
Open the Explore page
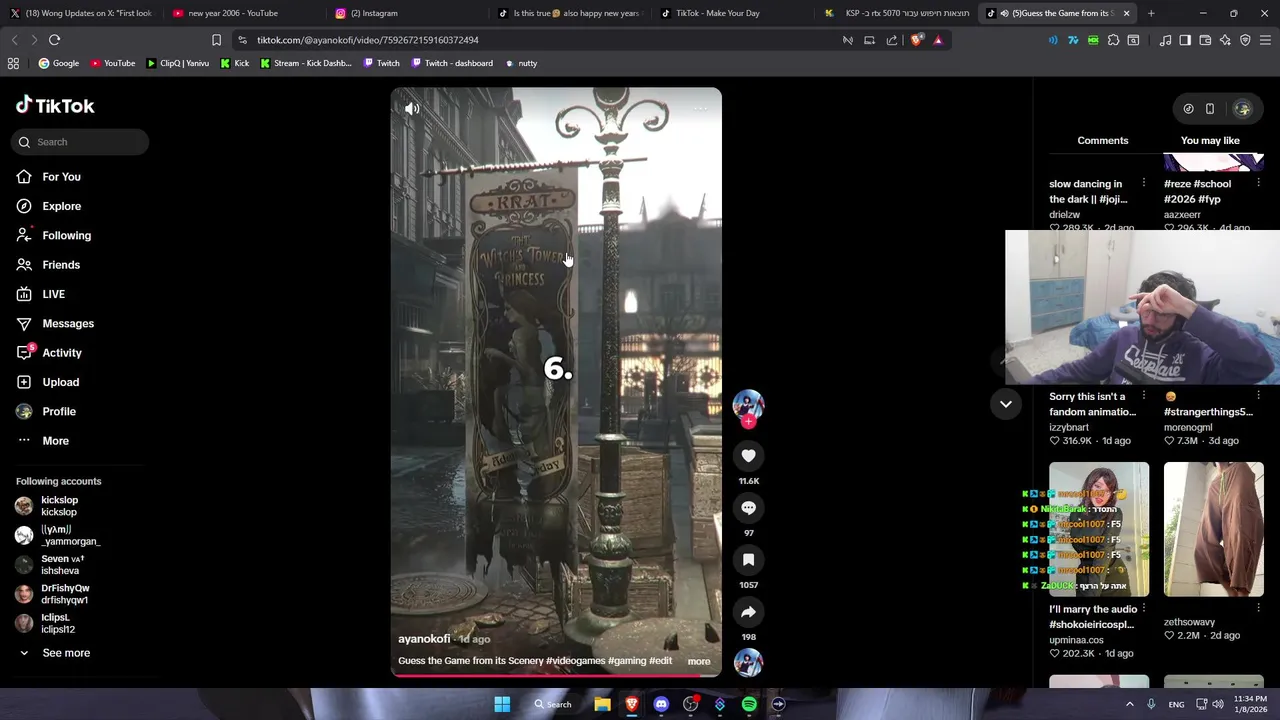(x=61, y=206)
